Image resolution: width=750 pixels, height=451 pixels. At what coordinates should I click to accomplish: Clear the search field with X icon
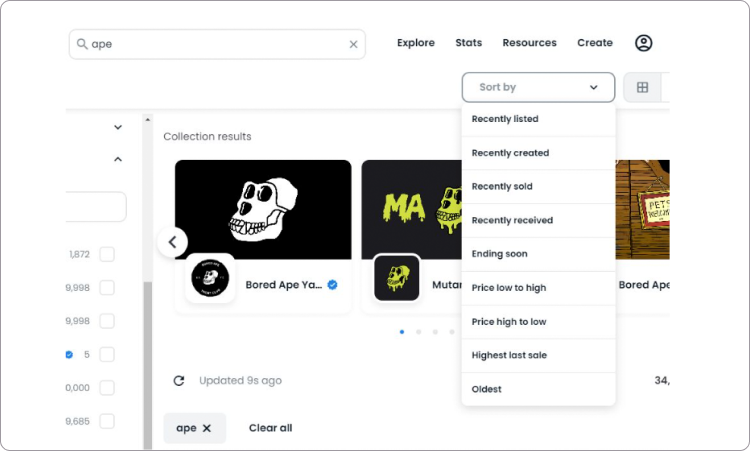click(353, 44)
